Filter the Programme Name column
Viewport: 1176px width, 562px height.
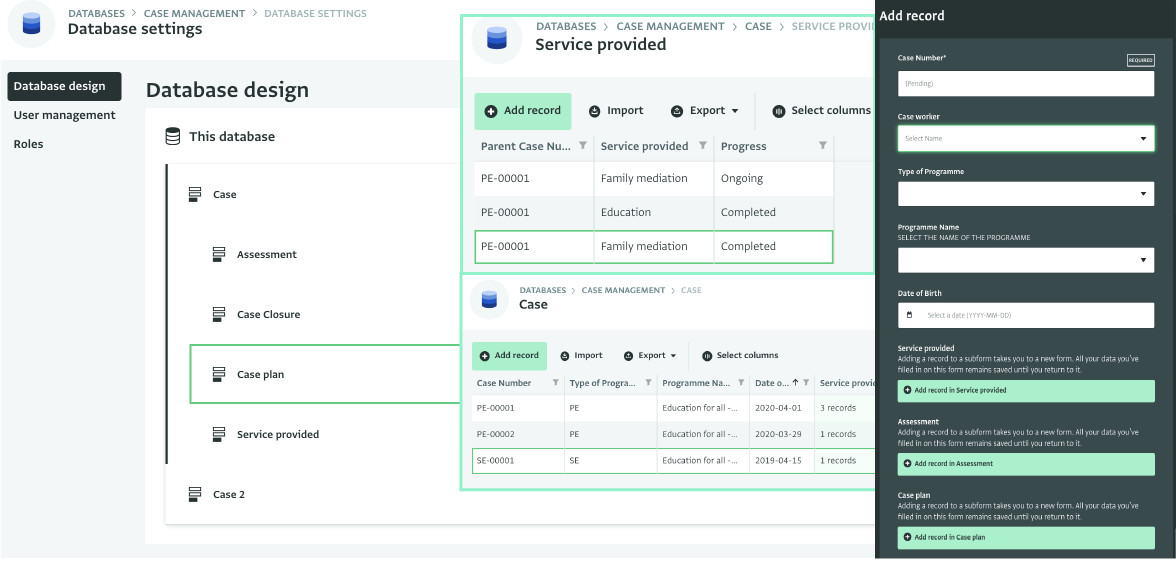[x=740, y=383]
